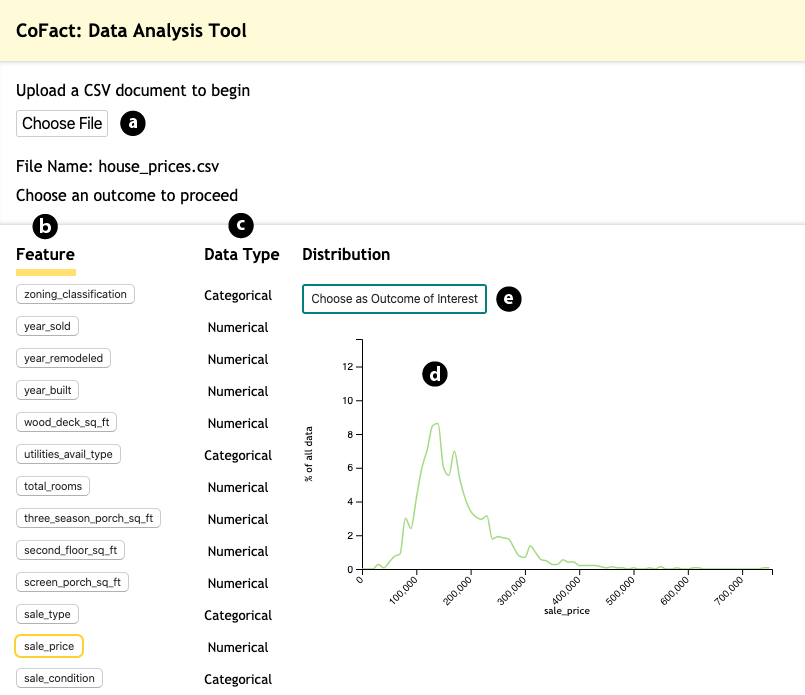Select the sale_condition feature
Viewport: 805px width, 695px height.
59,678
